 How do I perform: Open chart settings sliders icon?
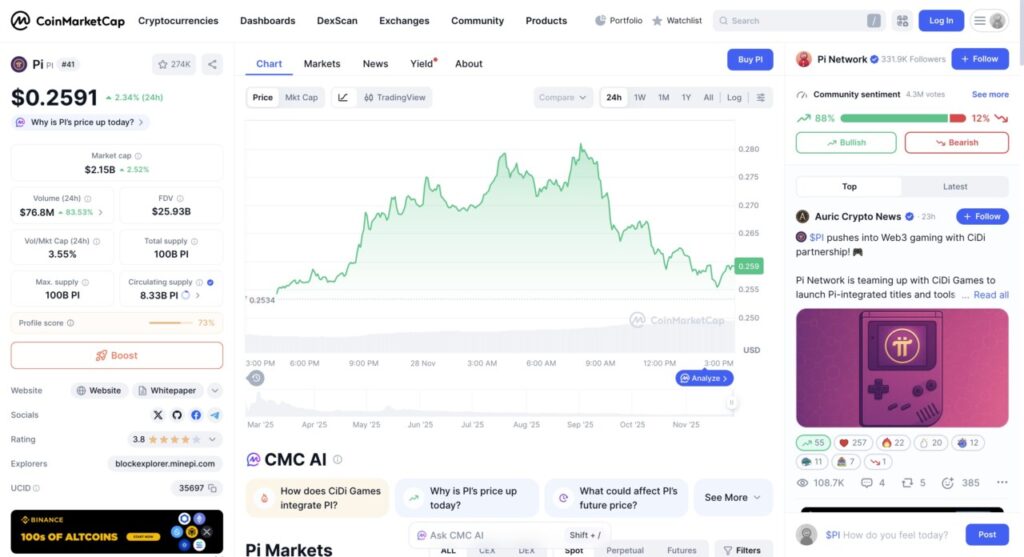click(761, 98)
